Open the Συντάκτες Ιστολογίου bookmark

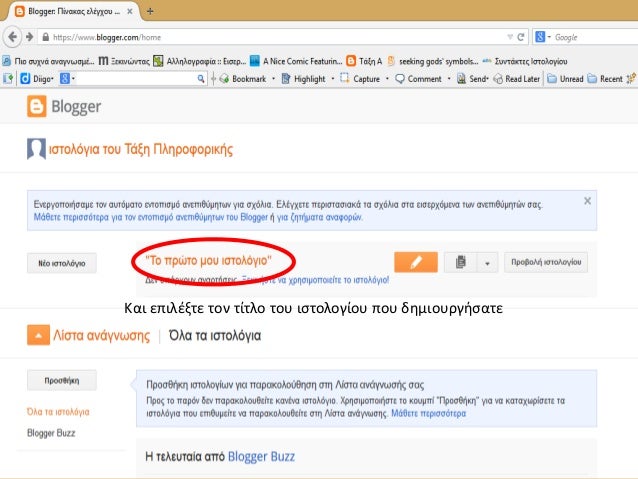tap(525, 61)
